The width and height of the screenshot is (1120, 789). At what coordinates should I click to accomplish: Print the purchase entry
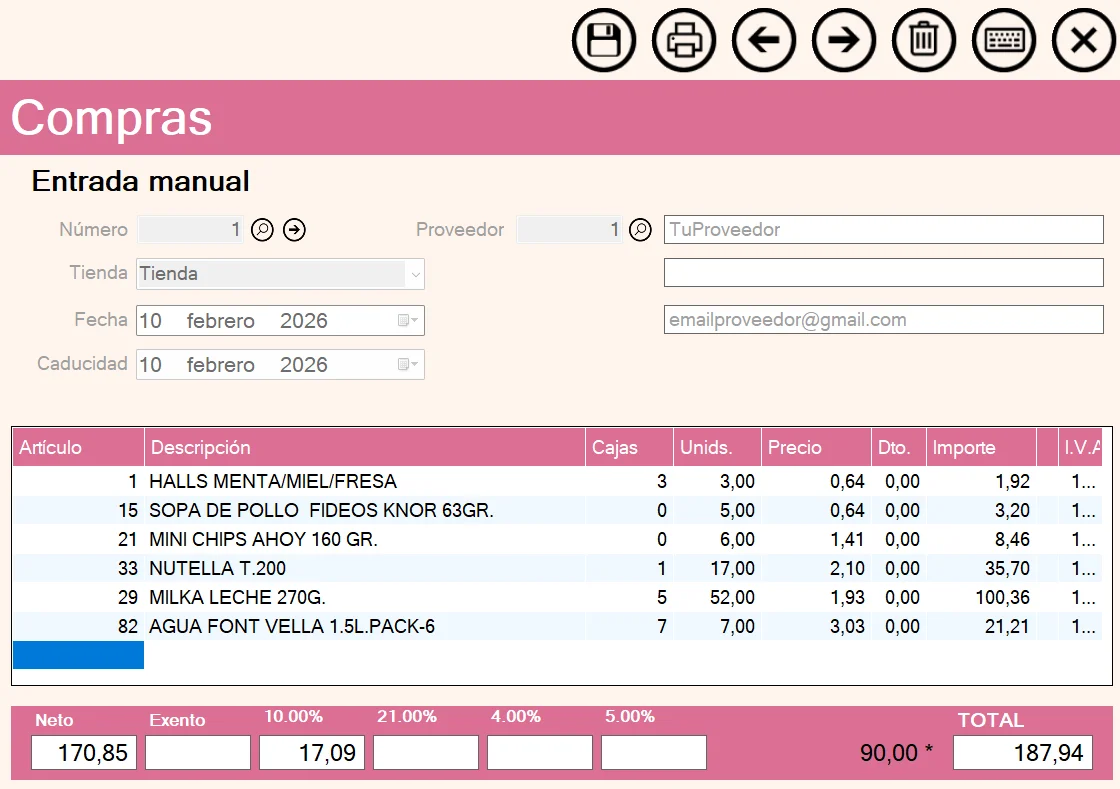click(684, 41)
